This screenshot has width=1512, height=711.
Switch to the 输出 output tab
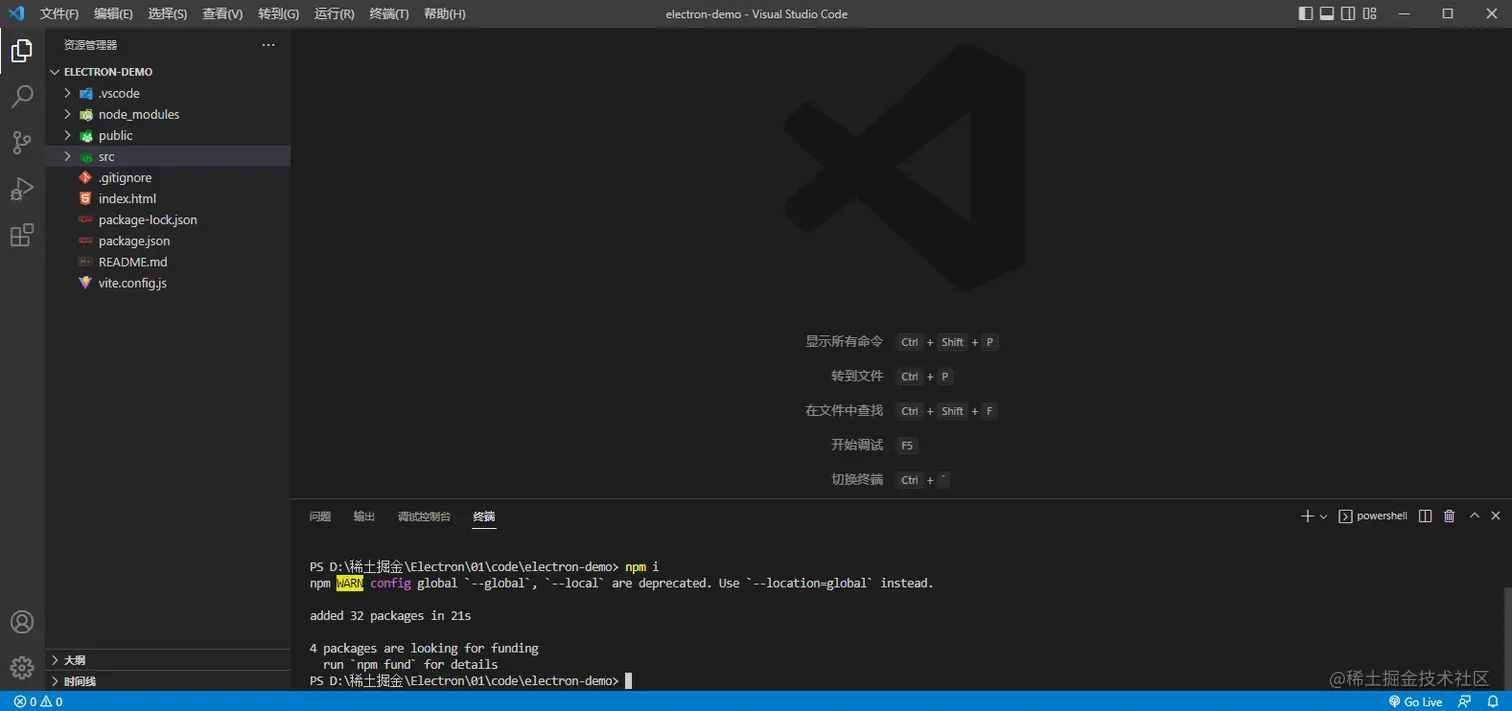[364, 517]
